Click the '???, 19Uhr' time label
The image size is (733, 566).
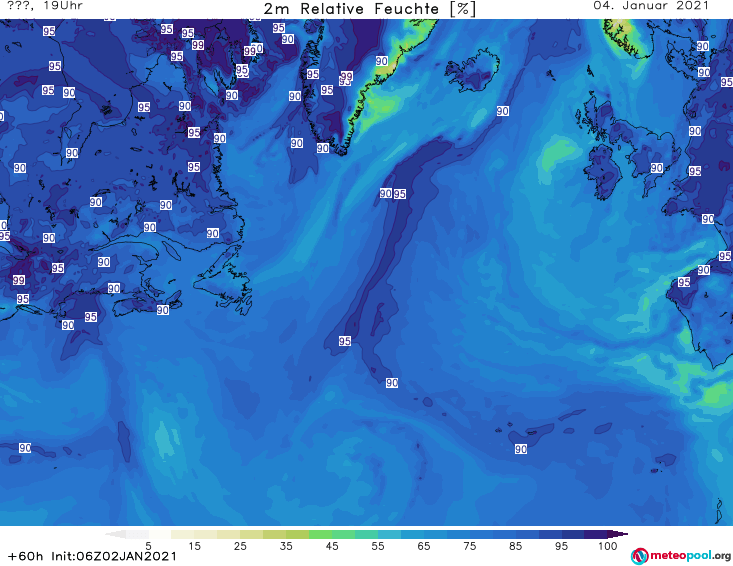point(45,6)
